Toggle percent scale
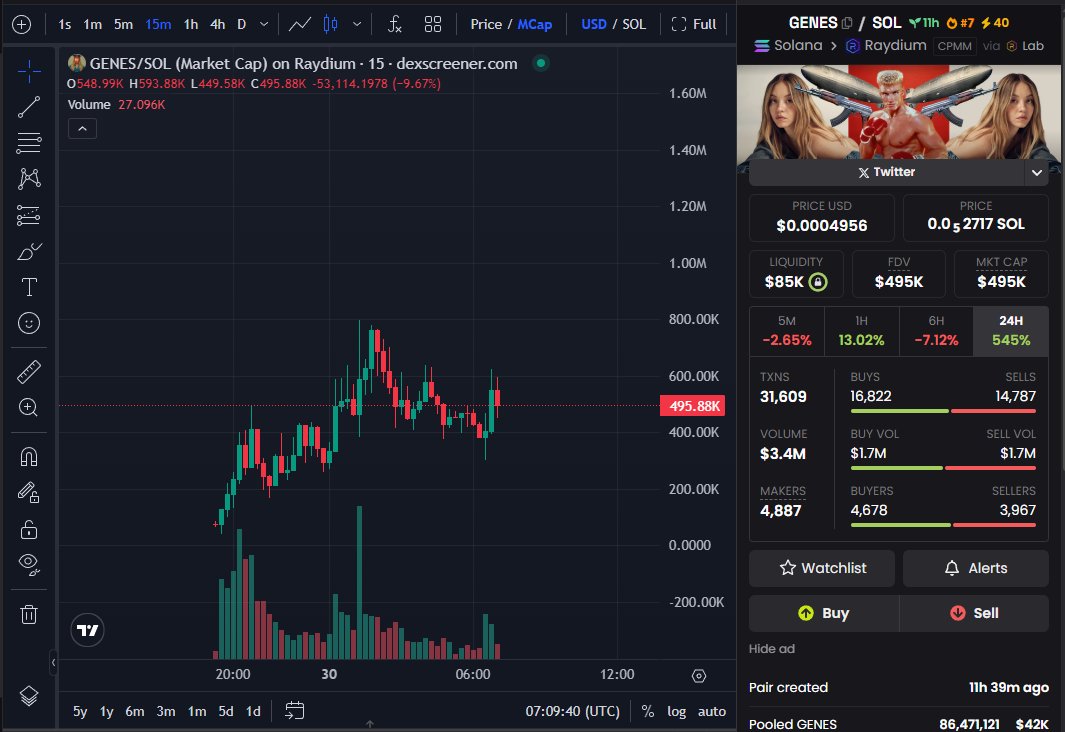1065x732 pixels. (648, 711)
